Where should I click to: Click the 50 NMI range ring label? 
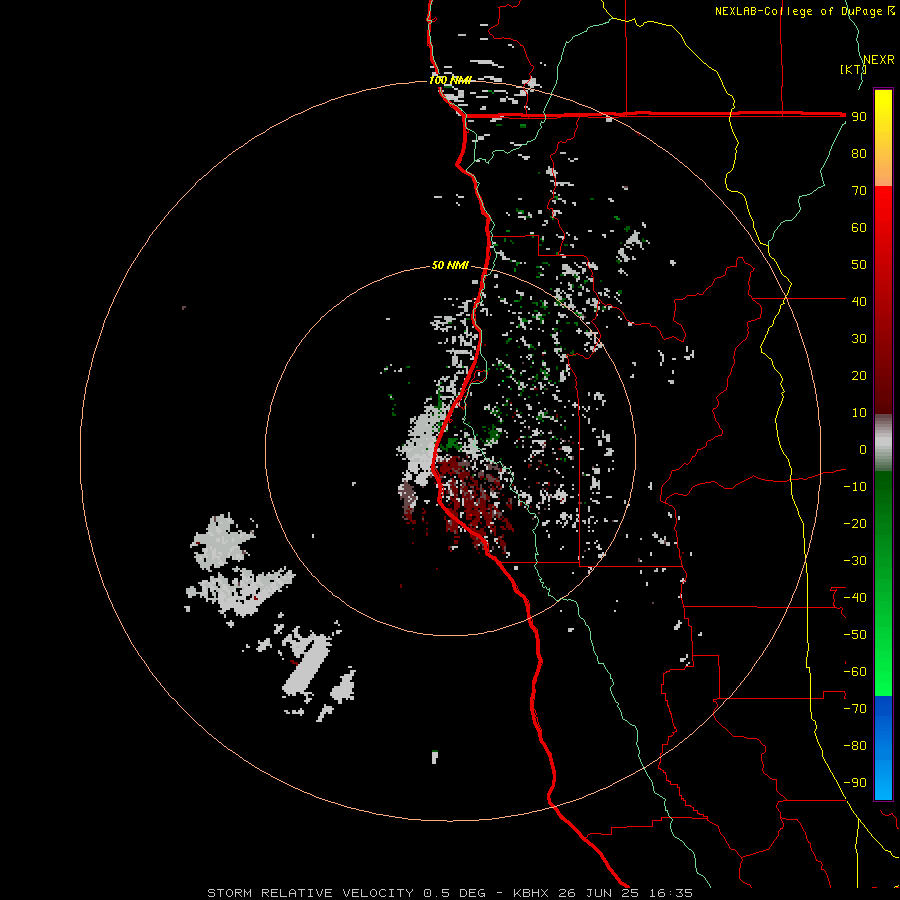[450, 265]
